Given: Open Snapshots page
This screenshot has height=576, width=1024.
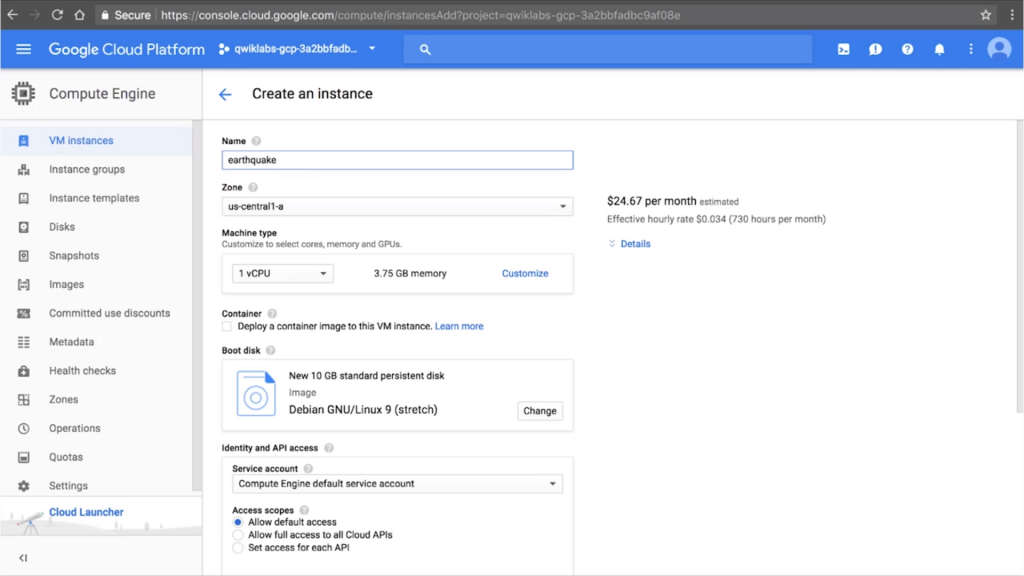Looking at the screenshot, I should [x=74, y=255].
